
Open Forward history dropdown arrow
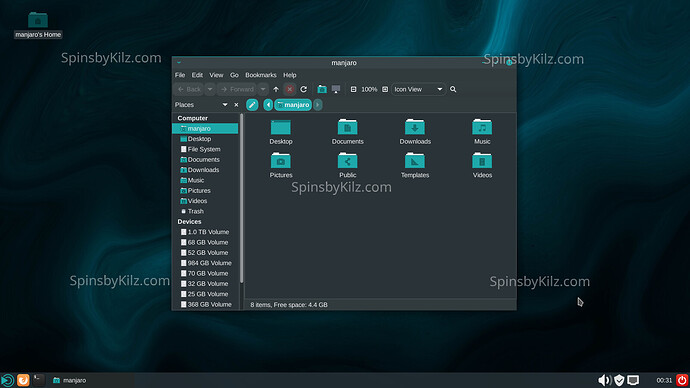(263, 89)
